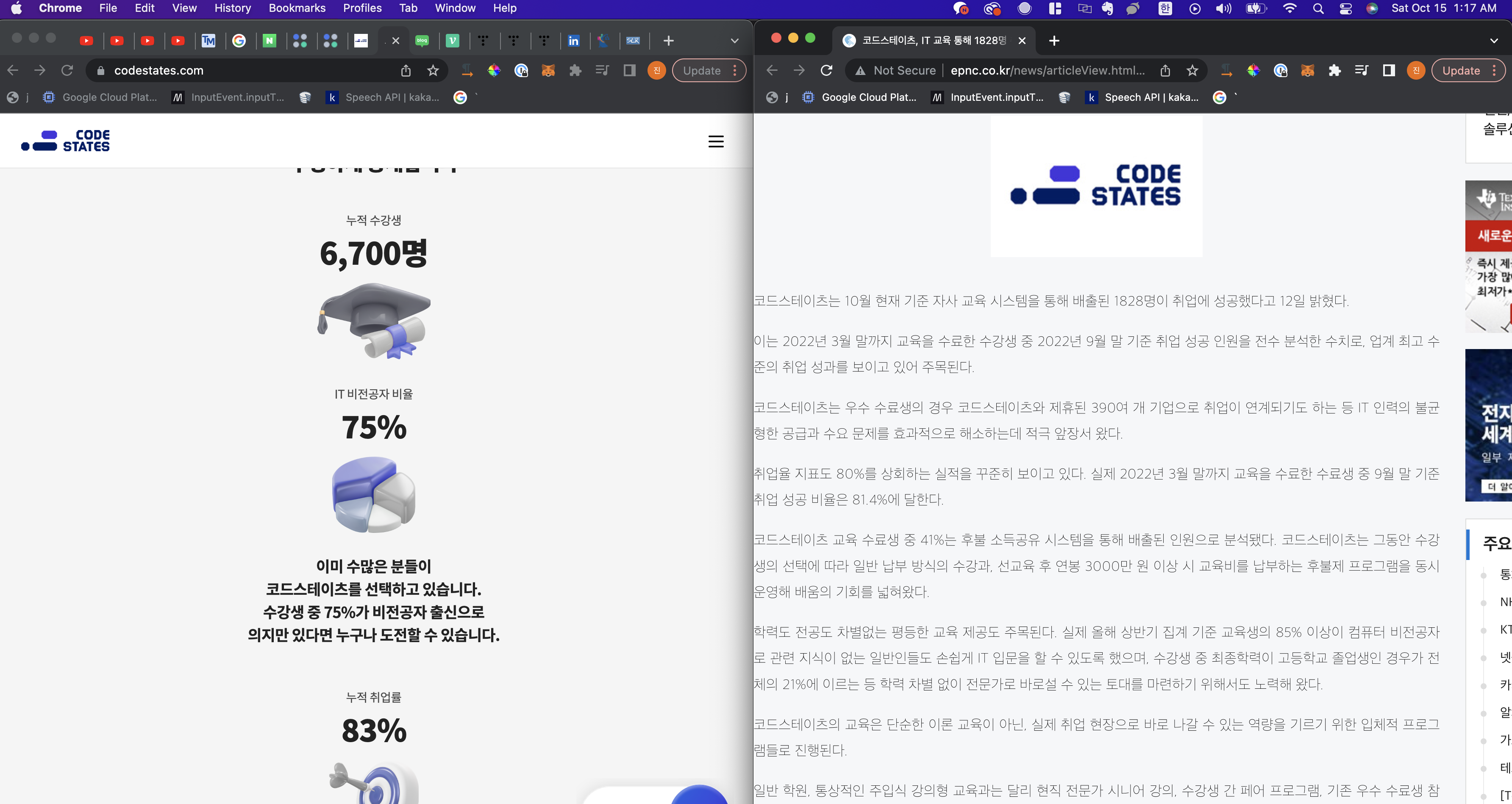Close the epnc article tab

[x=1022, y=41]
